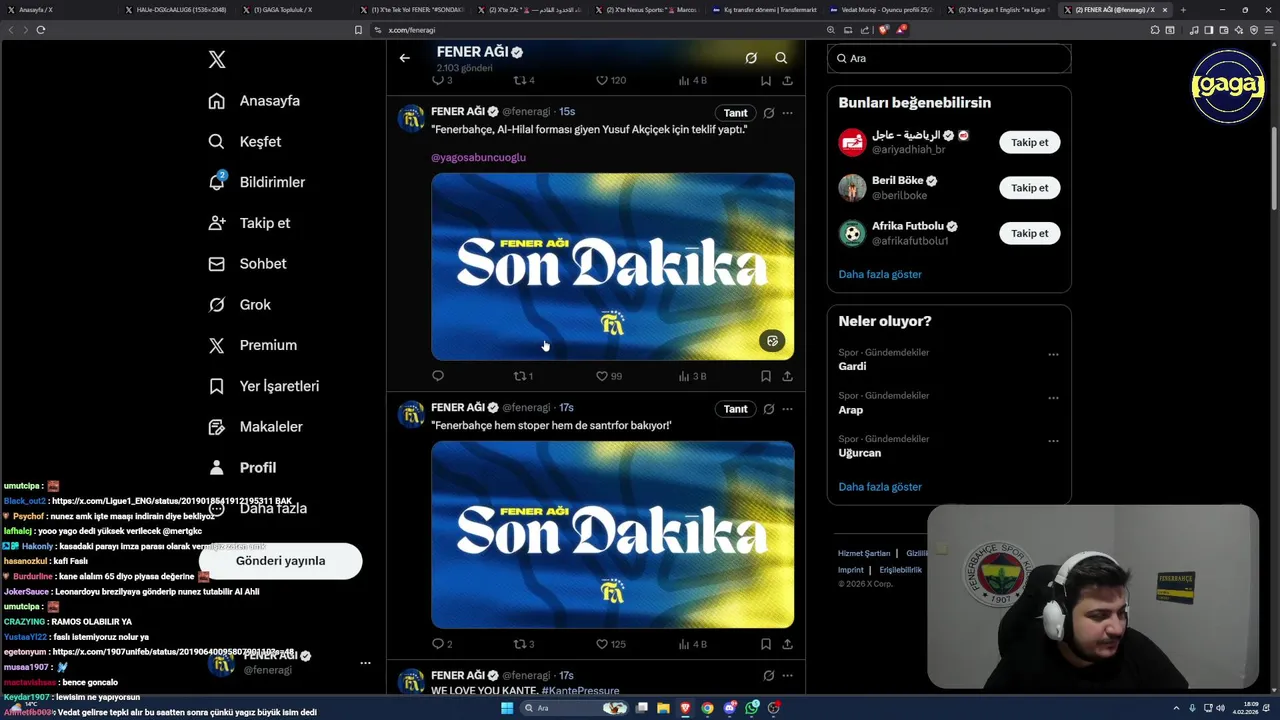This screenshot has width=1280, height=720.
Task: Repost the Al-Hilal post
Action: click(x=523, y=376)
